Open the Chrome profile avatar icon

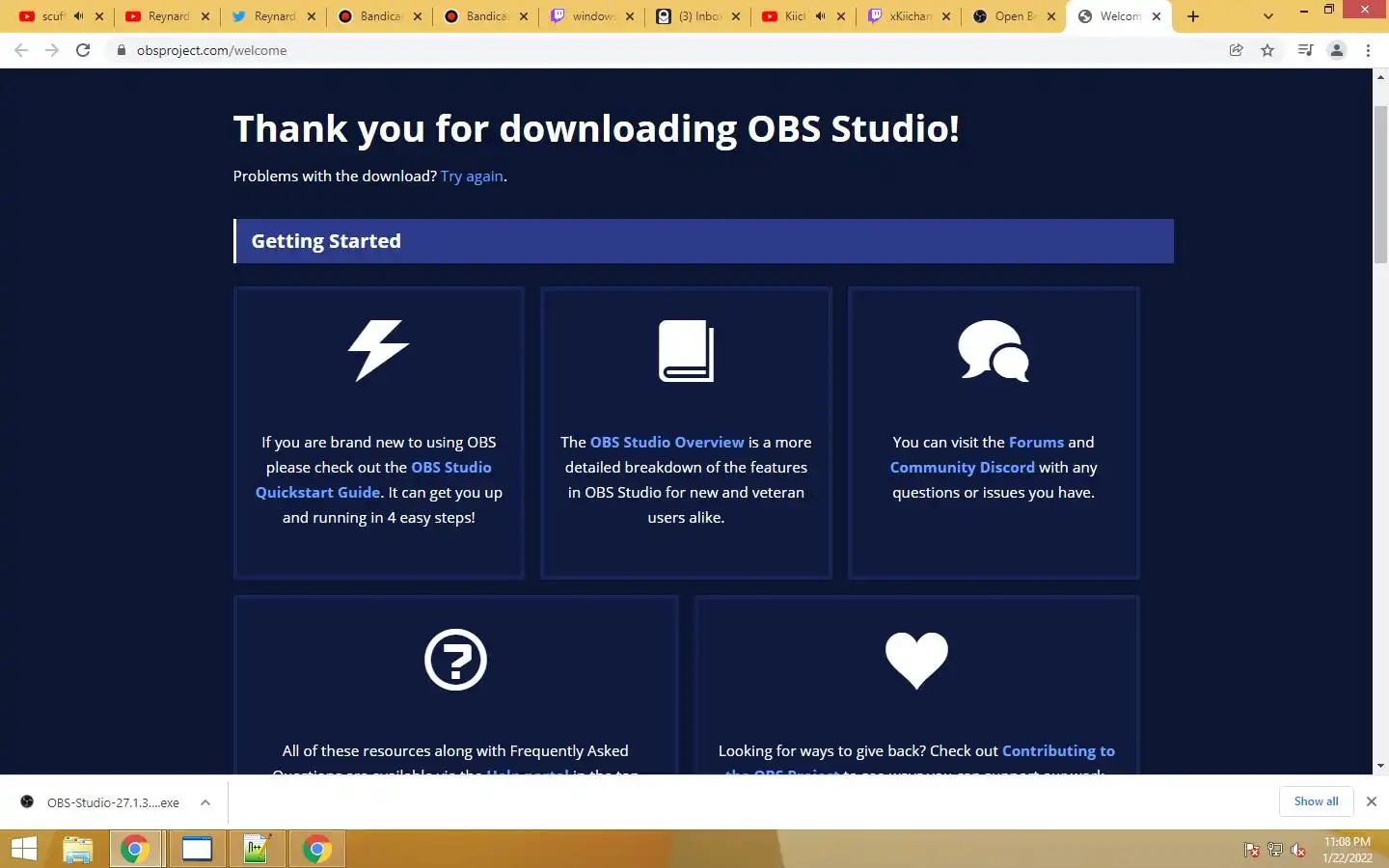tap(1337, 50)
